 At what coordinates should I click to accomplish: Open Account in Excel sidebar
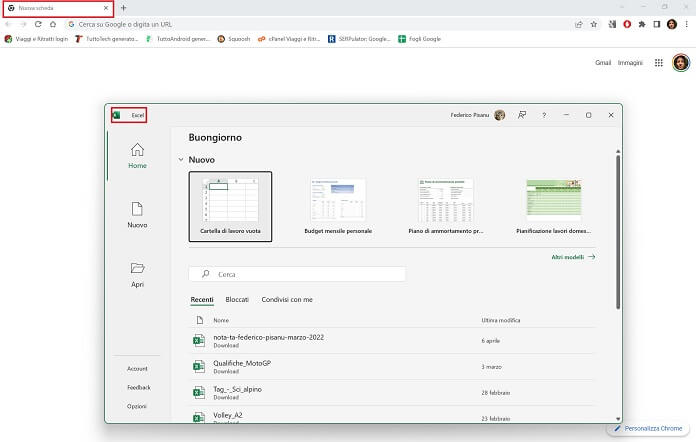pyautogui.click(x=137, y=369)
